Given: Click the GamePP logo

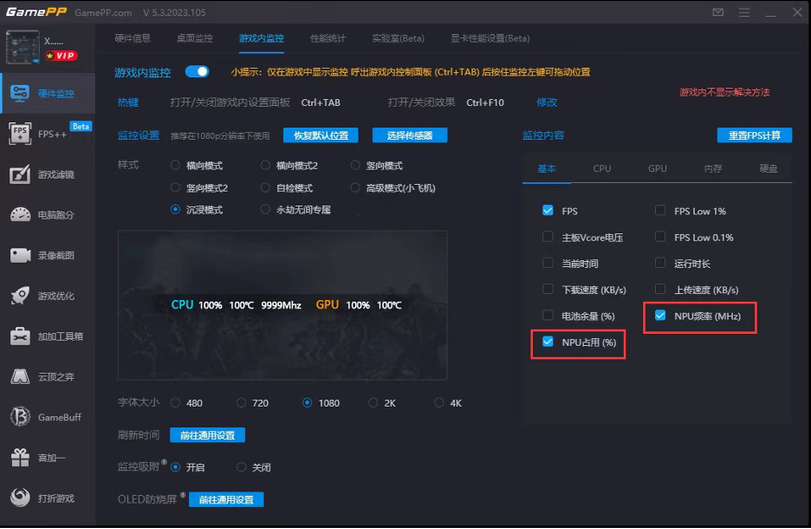Looking at the screenshot, I should (x=36, y=11).
